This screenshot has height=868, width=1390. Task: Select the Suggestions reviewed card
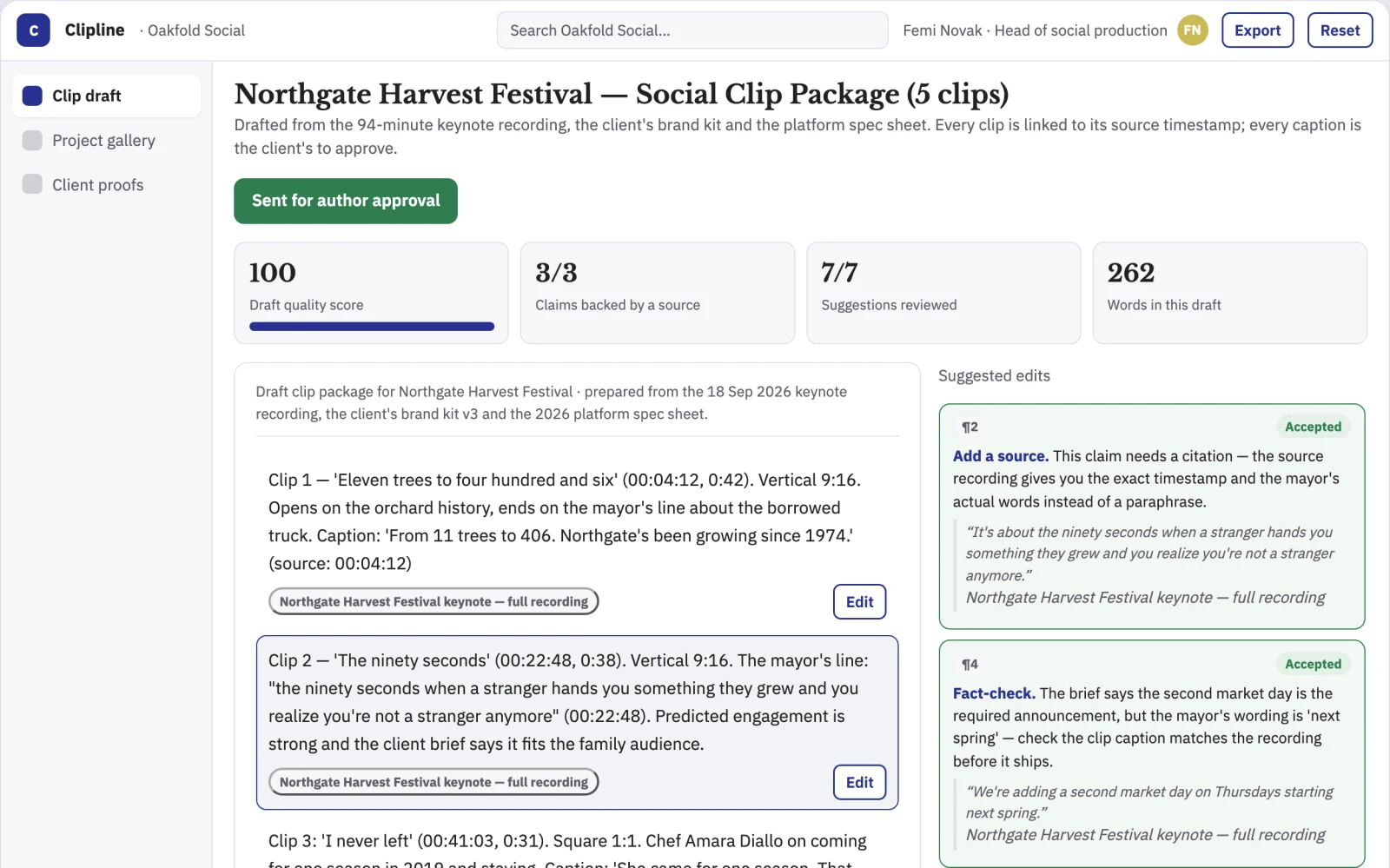[x=943, y=293]
